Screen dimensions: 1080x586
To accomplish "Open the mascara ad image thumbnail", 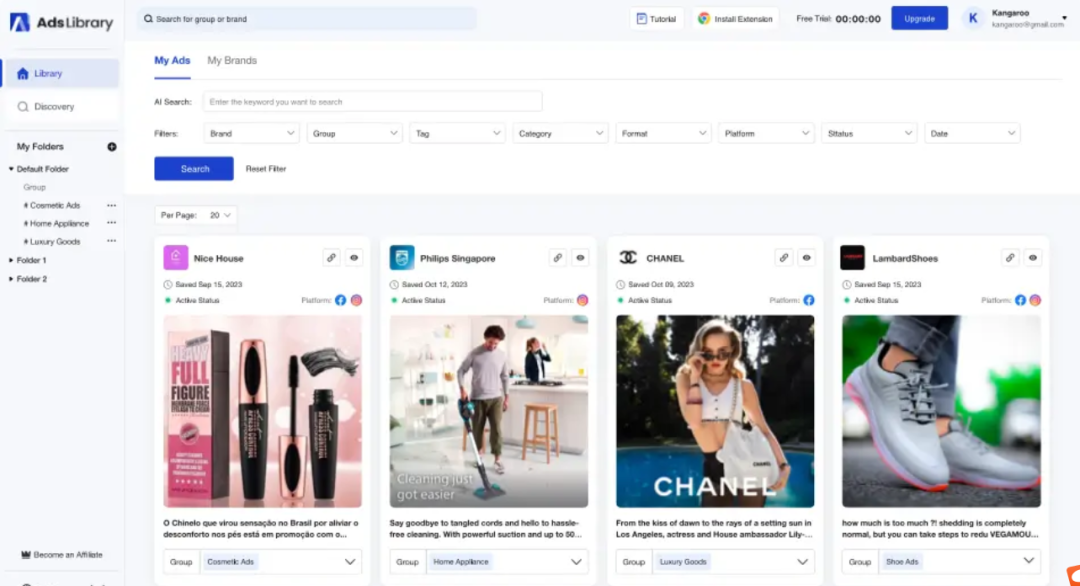I will coord(262,411).
